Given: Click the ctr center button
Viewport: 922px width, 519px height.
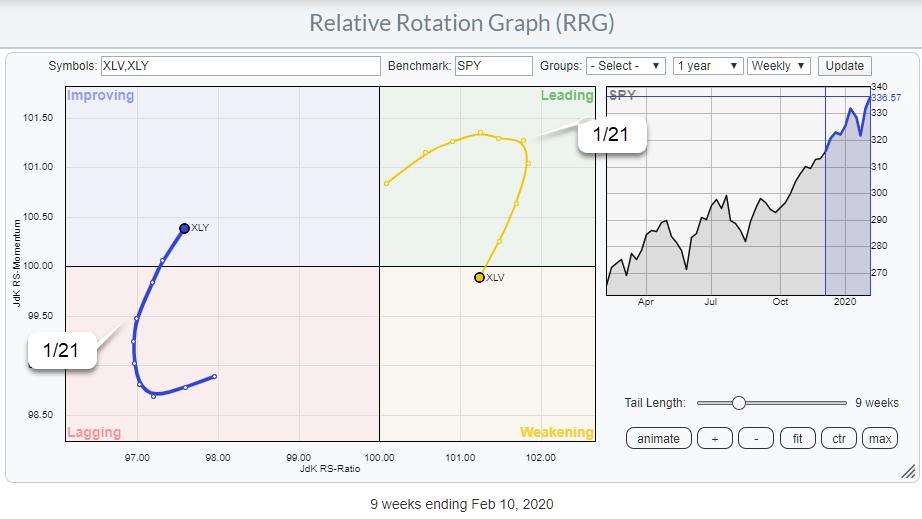Looking at the screenshot, I should (839, 438).
